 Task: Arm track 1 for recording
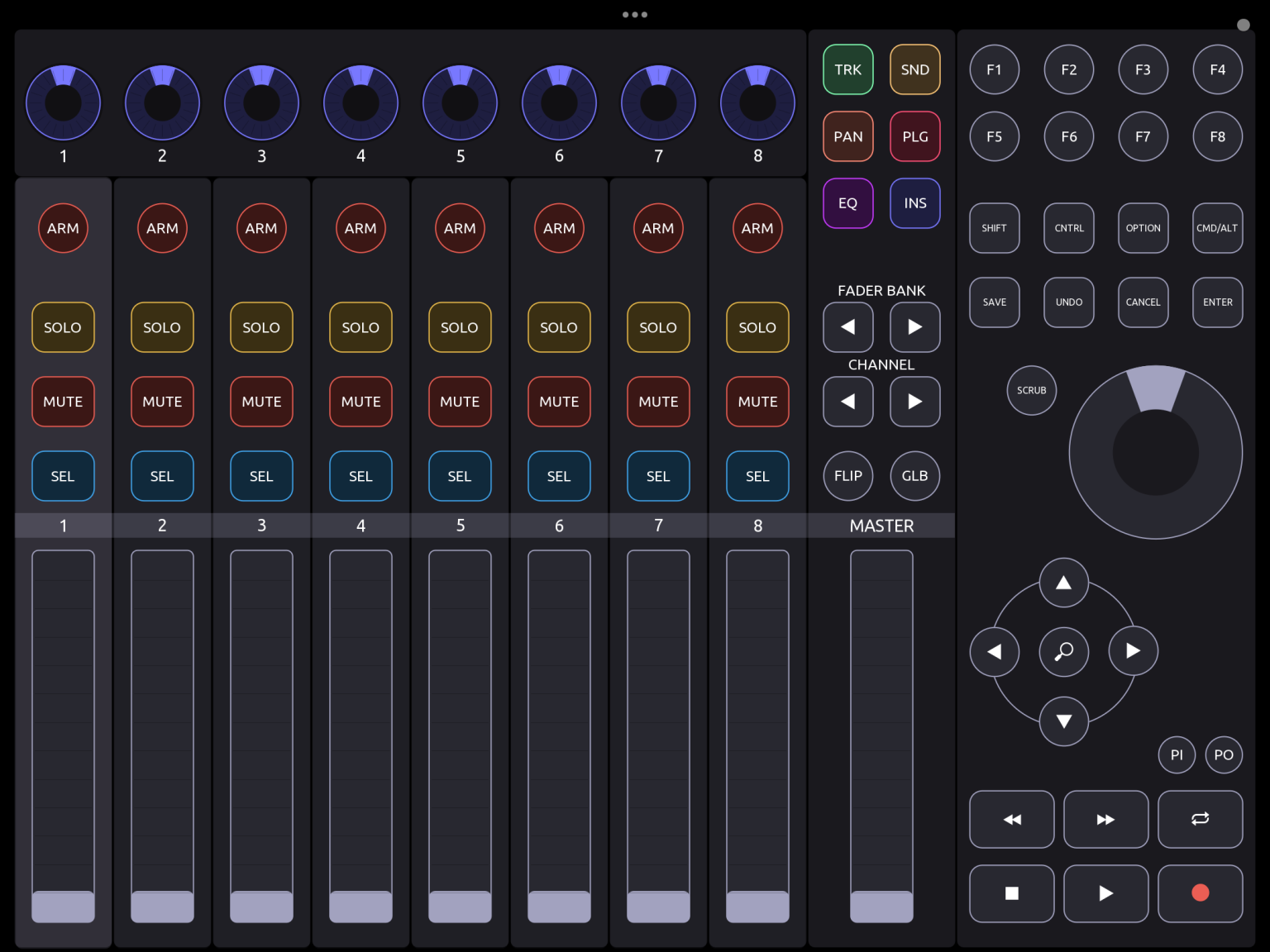63,228
